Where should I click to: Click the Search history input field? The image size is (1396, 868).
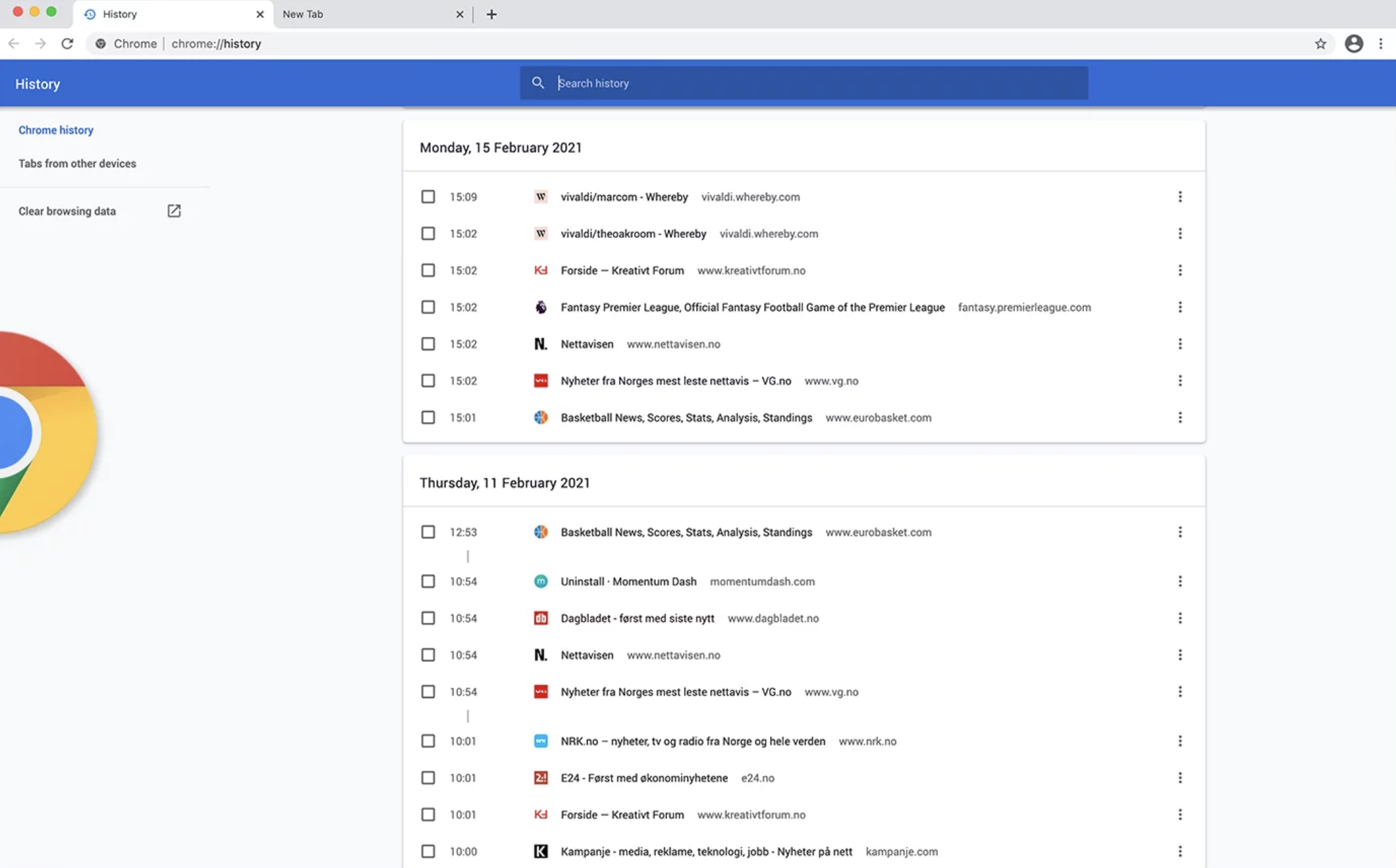(818, 83)
